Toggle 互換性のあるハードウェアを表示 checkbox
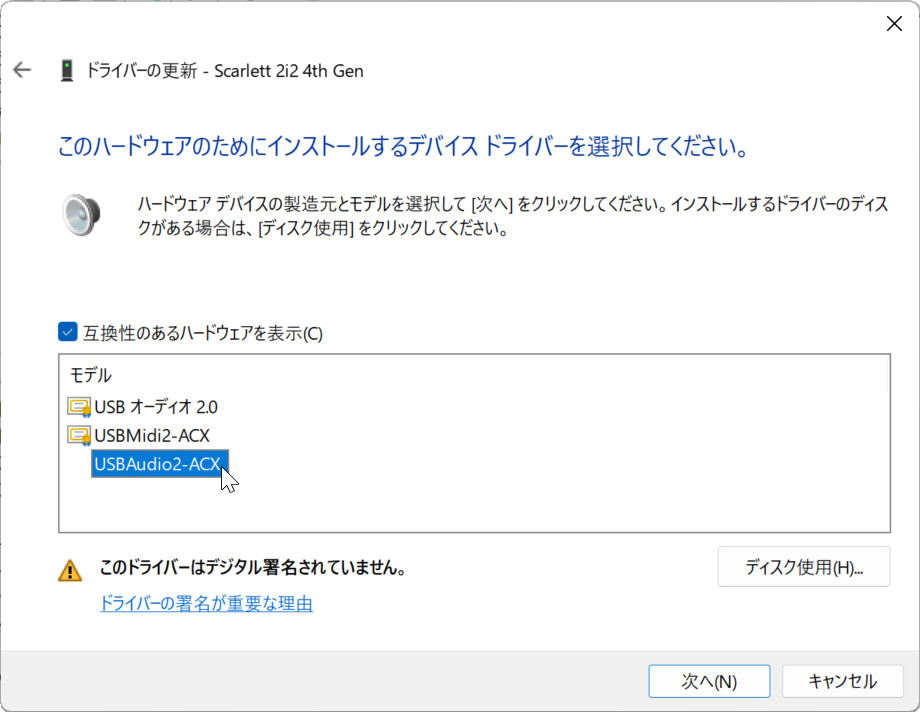Screen dimensions: 920x712 pyautogui.click(x=67, y=332)
